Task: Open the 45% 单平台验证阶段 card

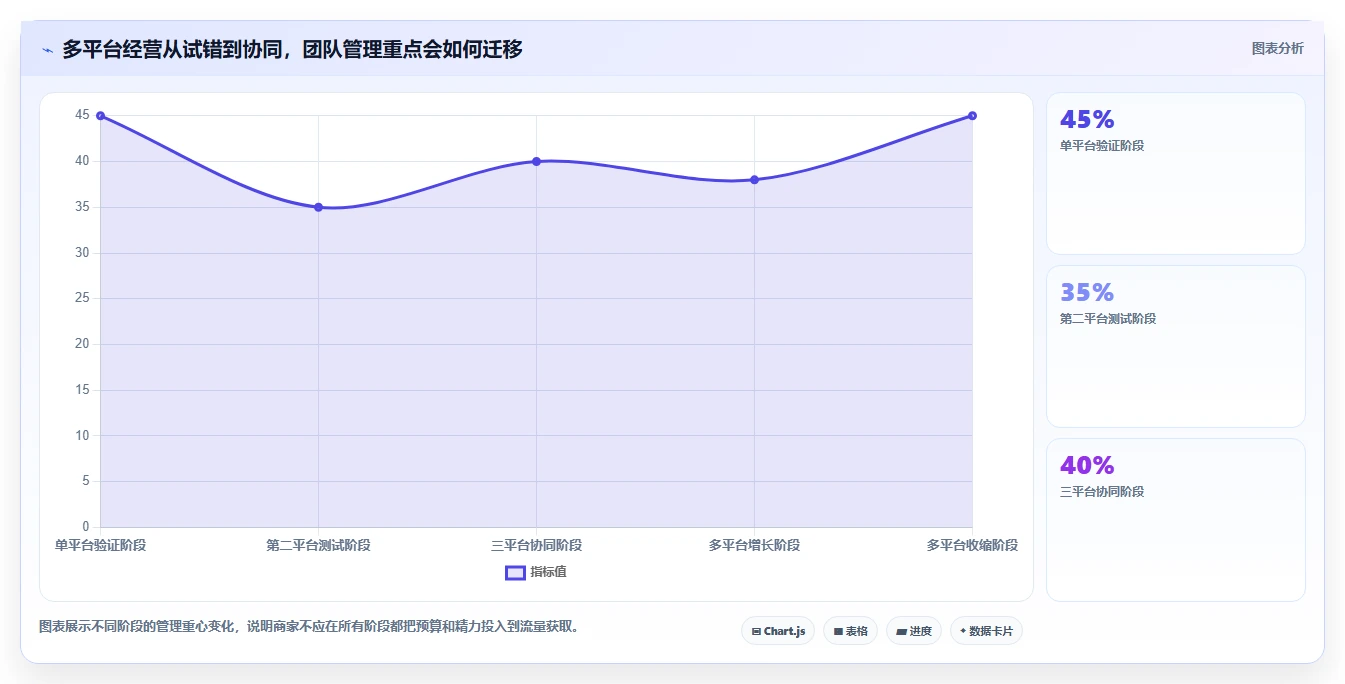Action: (1176, 173)
